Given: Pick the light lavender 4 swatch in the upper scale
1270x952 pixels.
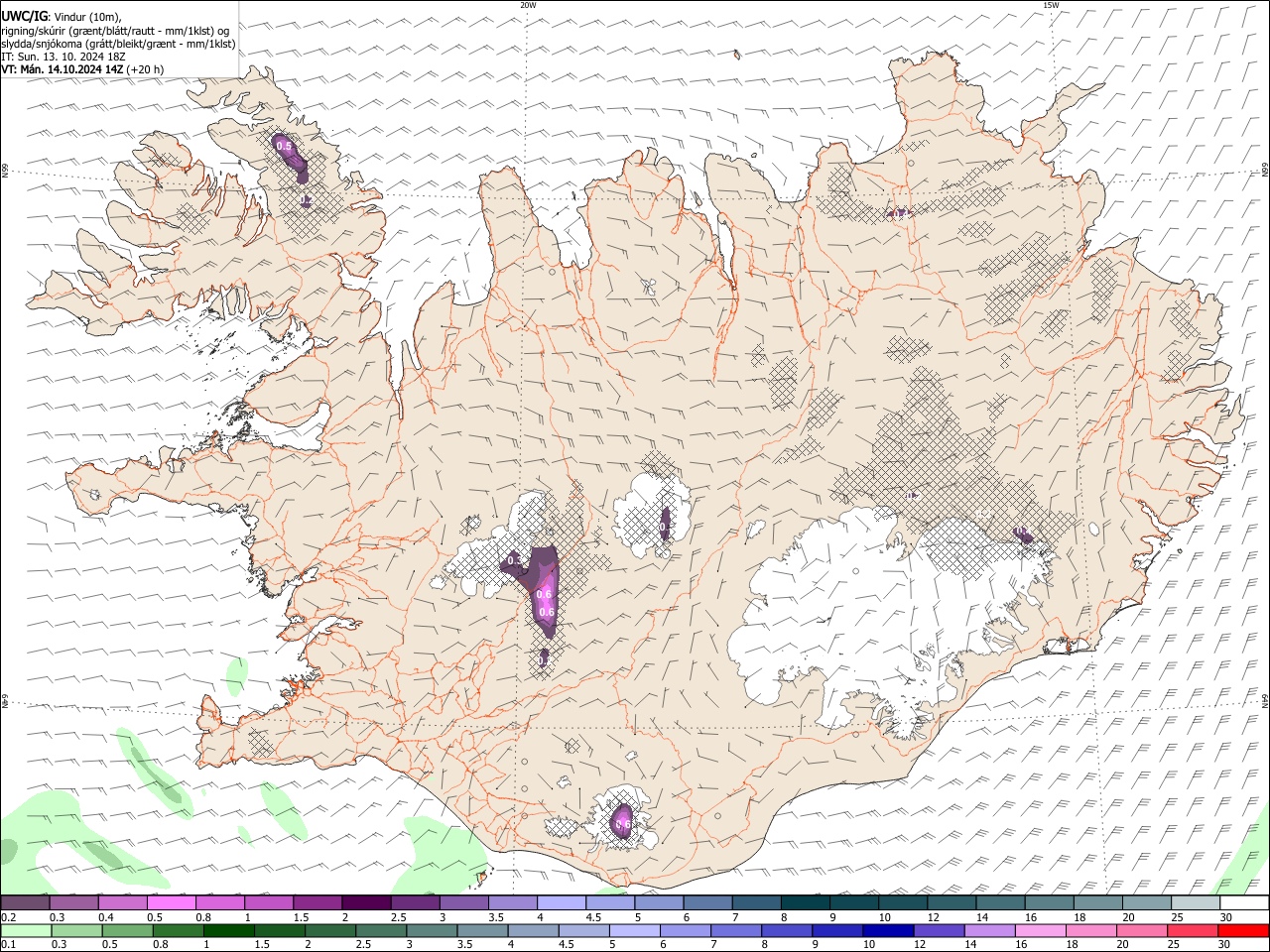Looking at the screenshot, I should [561, 903].
